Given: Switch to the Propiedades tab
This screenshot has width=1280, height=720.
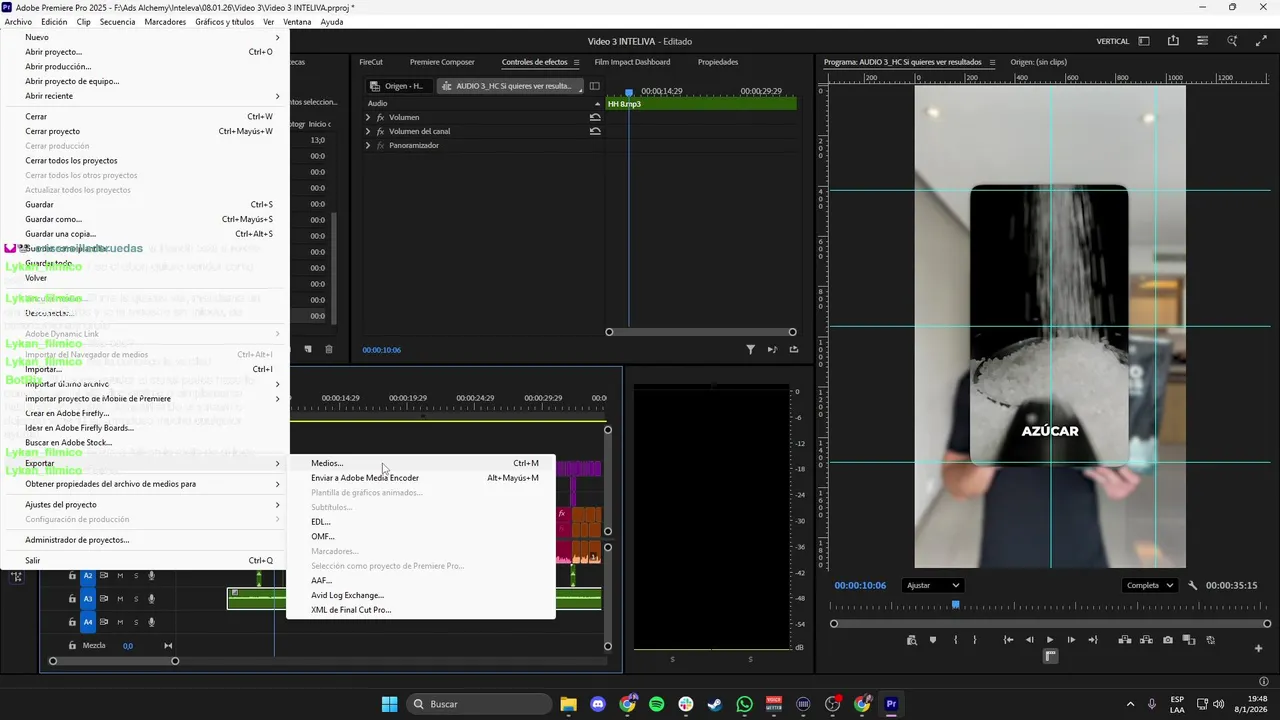Looking at the screenshot, I should click(x=718, y=62).
